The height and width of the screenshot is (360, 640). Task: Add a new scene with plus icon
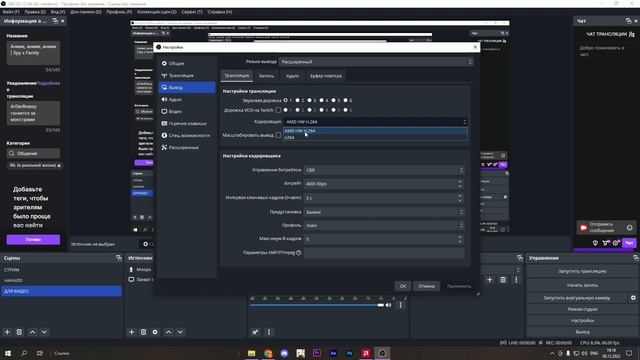pyautogui.click(x=7, y=332)
